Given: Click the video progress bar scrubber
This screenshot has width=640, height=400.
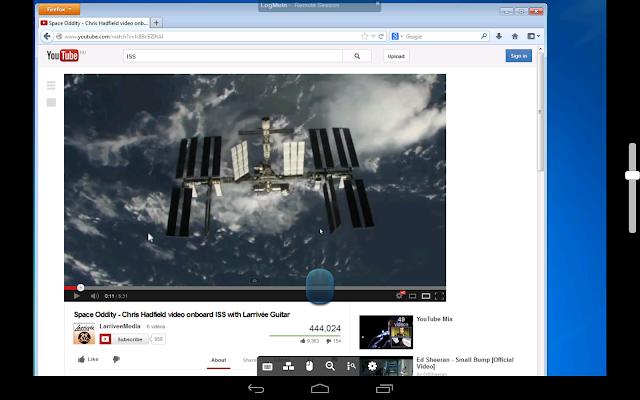Looking at the screenshot, I should pos(81,288).
